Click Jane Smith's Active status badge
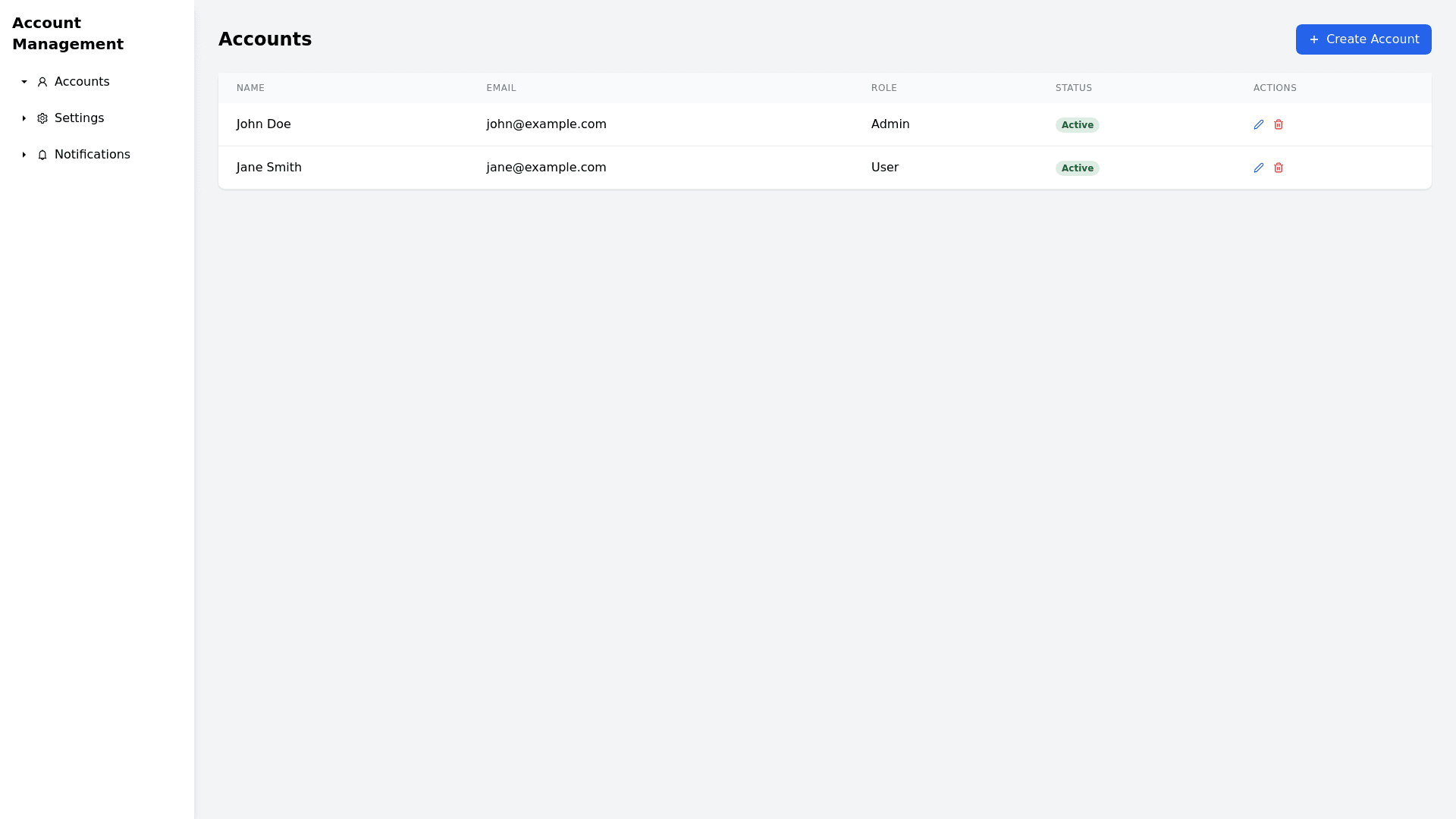This screenshot has width=1456, height=819. point(1077,168)
